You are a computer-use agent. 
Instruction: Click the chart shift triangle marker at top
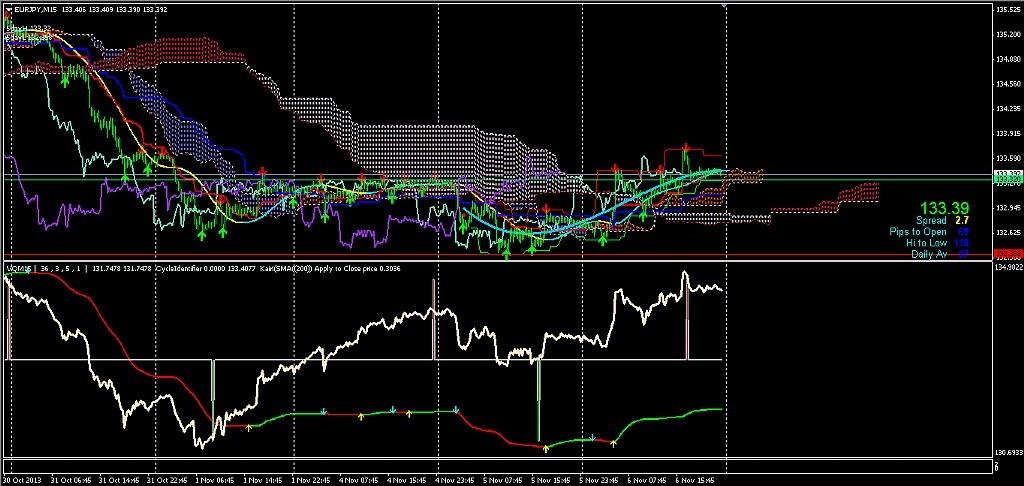[724, 5]
